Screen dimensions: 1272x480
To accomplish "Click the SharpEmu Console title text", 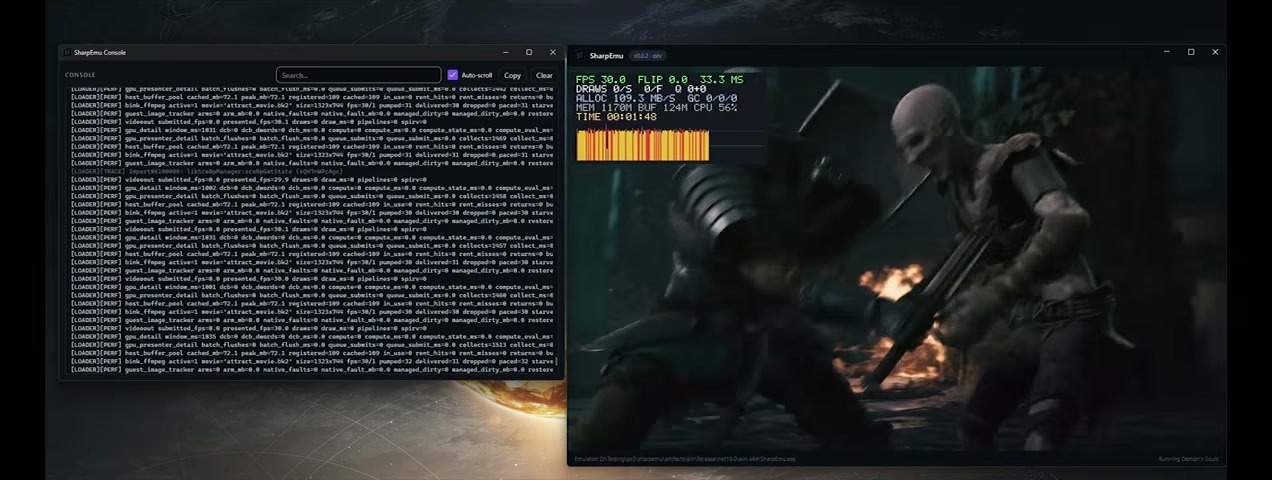I will (x=100, y=52).
